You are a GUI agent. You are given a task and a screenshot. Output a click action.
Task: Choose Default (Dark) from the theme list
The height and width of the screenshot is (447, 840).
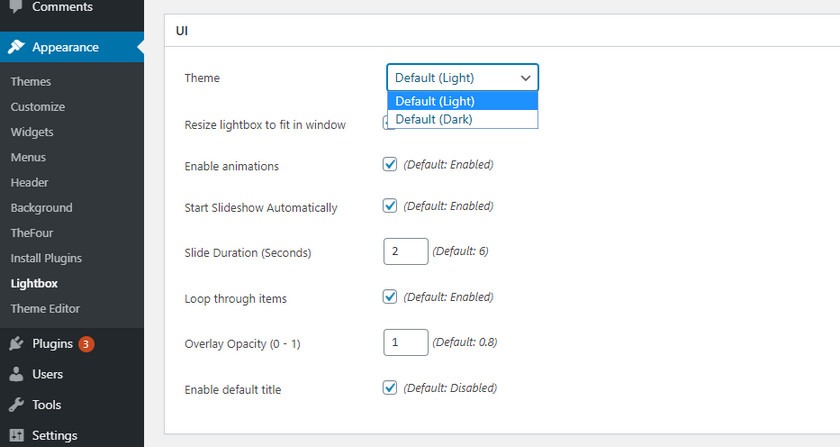pyautogui.click(x=434, y=120)
